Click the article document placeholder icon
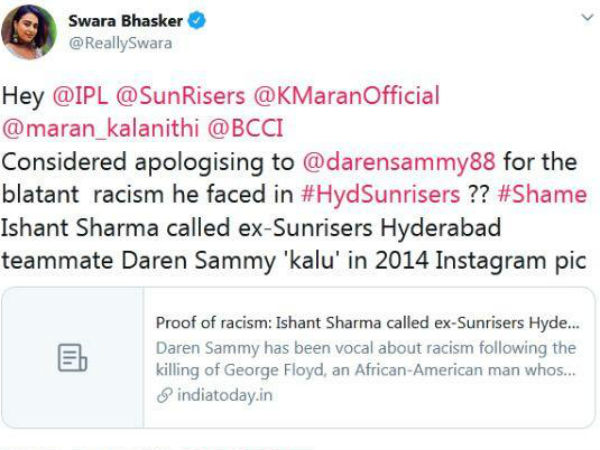The height and width of the screenshot is (450, 600). (x=72, y=358)
